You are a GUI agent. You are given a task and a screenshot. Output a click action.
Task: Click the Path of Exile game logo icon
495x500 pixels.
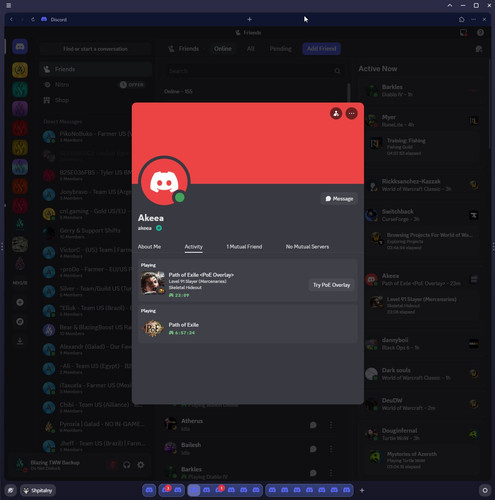click(x=153, y=329)
